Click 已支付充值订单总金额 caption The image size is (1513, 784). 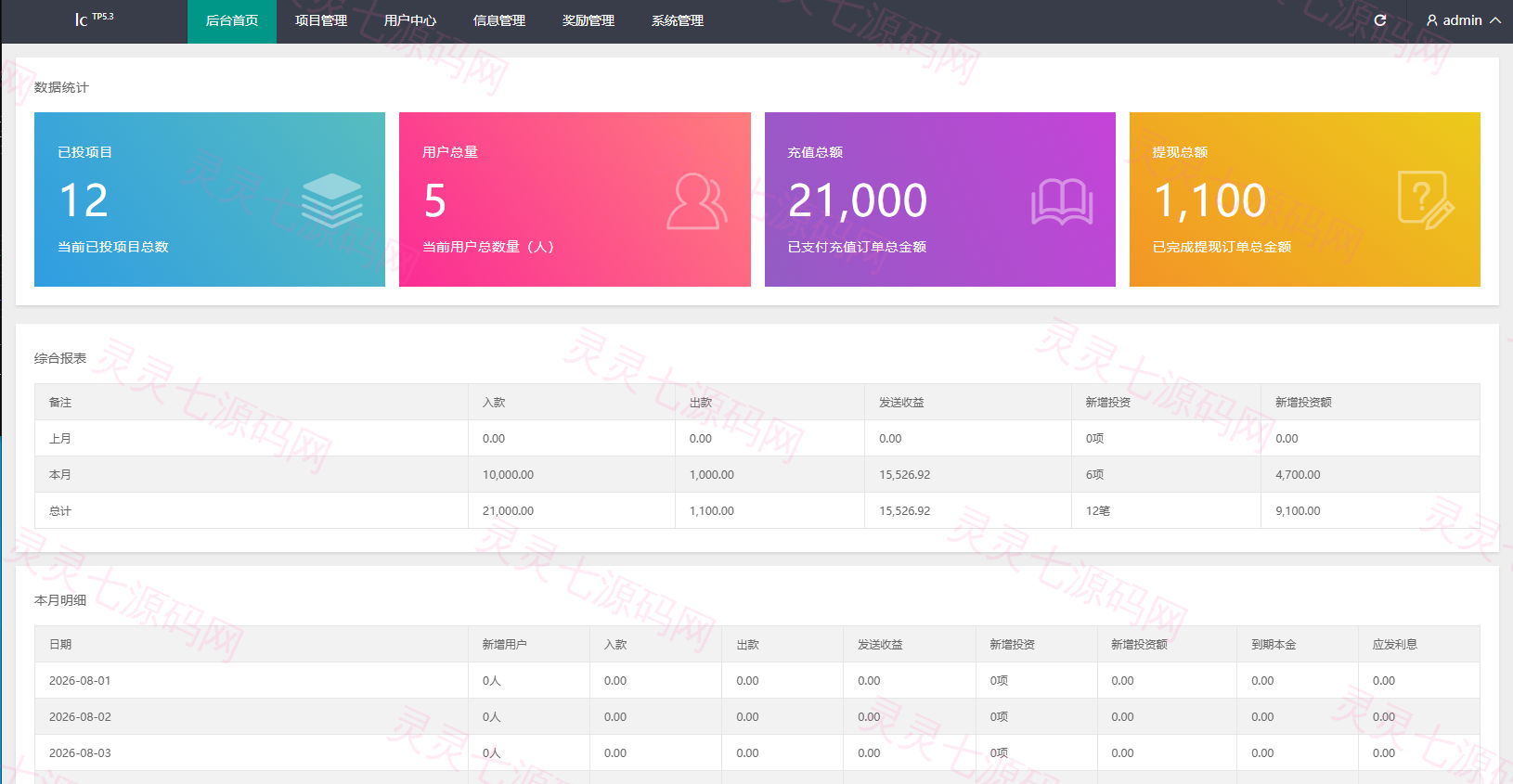(x=857, y=247)
